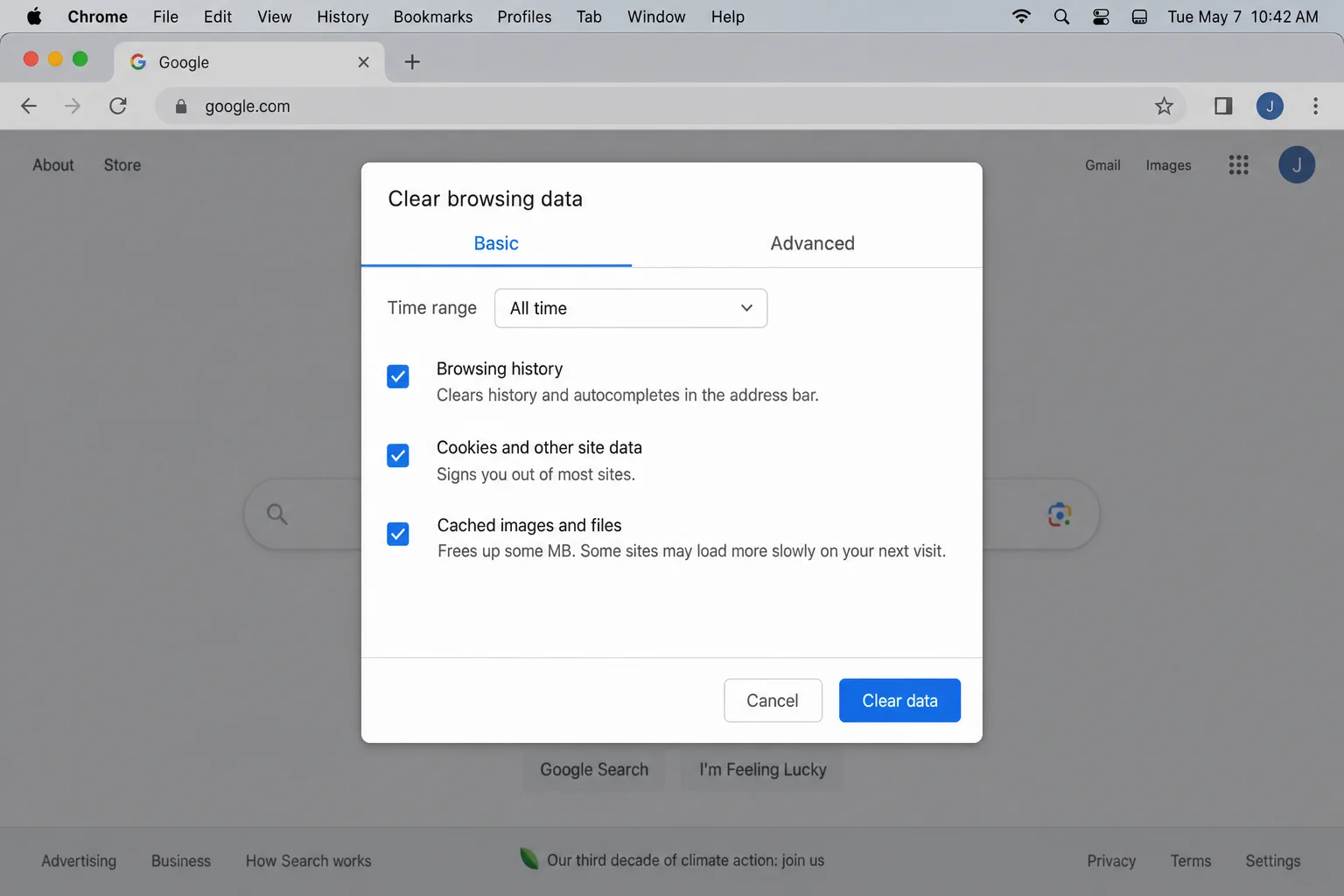Open the Privacy footer link
This screenshot has height=896, width=1344.
click(x=1111, y=861)
